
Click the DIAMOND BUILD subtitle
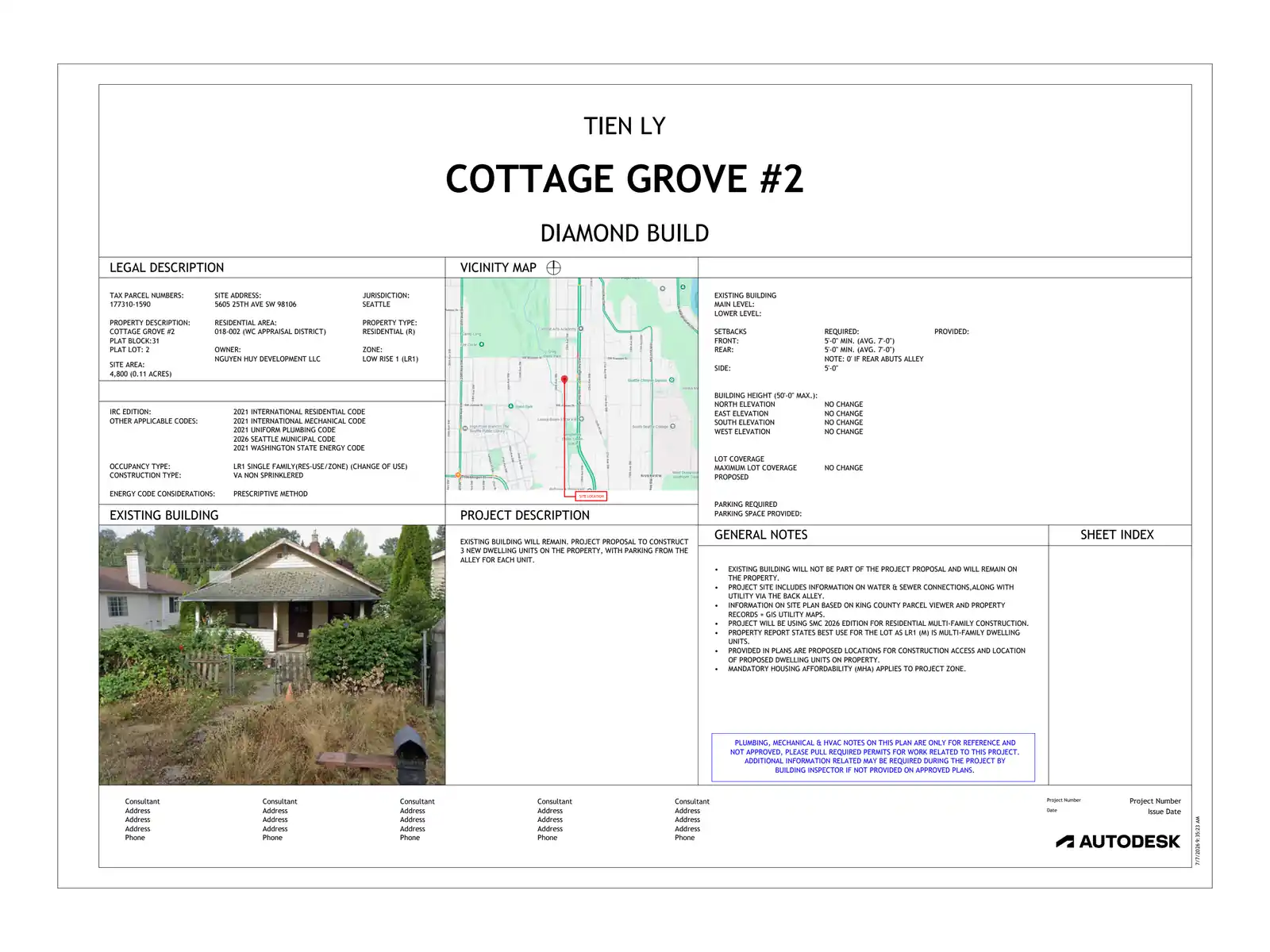pos(625,233)
